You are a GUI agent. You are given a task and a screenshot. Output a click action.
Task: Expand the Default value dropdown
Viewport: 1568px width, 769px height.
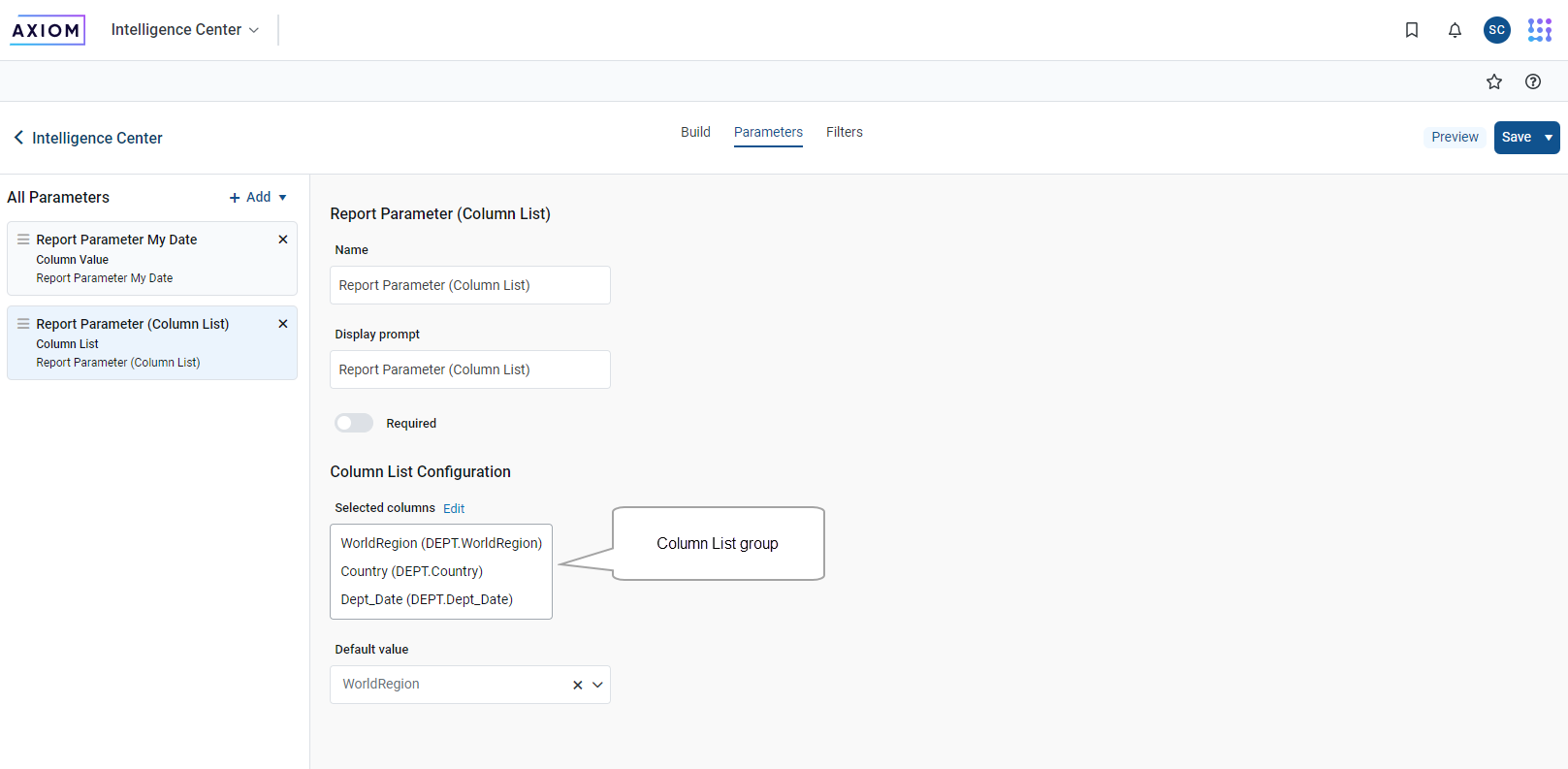coord(598,685)
